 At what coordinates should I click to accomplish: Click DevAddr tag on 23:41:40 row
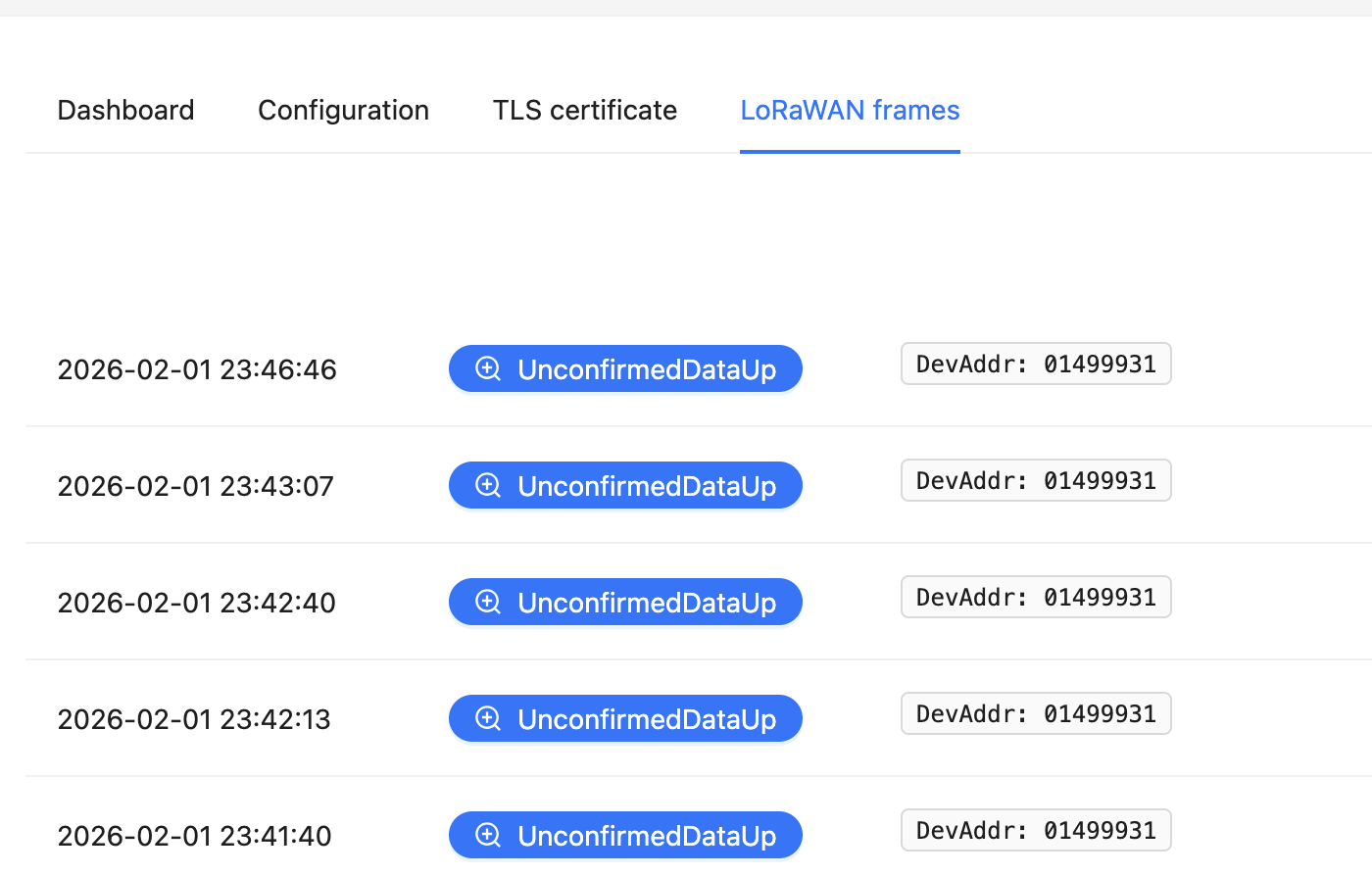click(x=1036, y=831)
